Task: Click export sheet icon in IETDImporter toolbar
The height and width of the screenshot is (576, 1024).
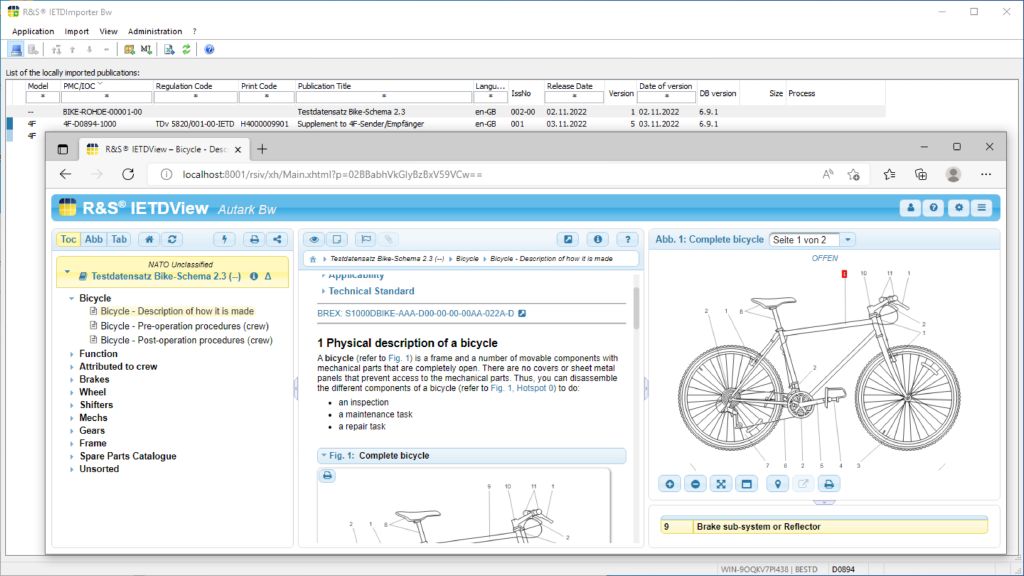Action: (x=169, y=50)
